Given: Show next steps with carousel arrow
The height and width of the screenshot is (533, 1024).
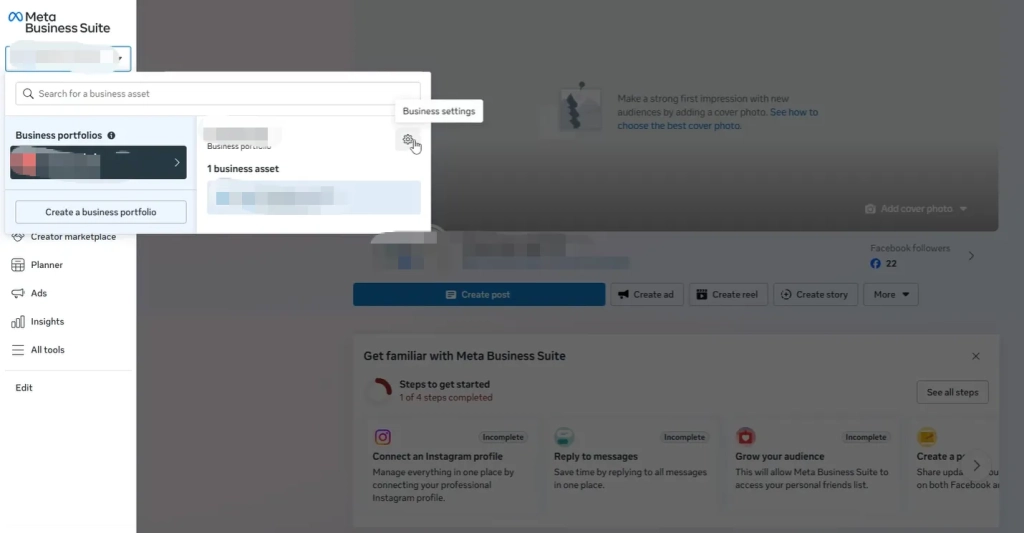Looking at the screenshot, I should tap(976, 466).
